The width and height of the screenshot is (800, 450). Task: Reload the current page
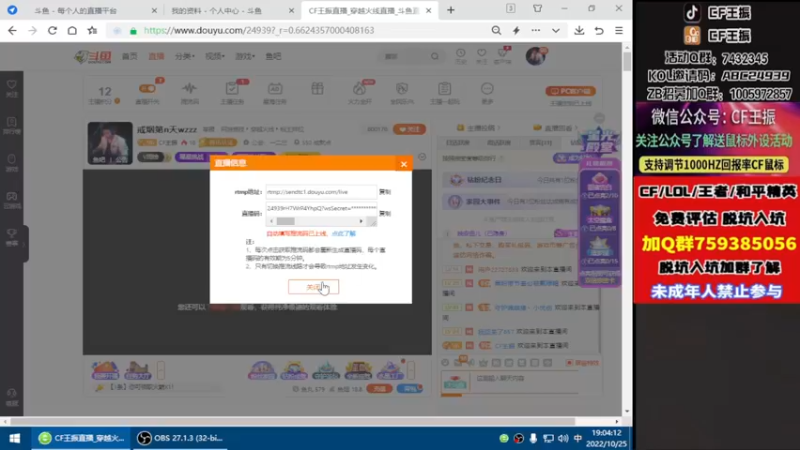coord(52,31)
